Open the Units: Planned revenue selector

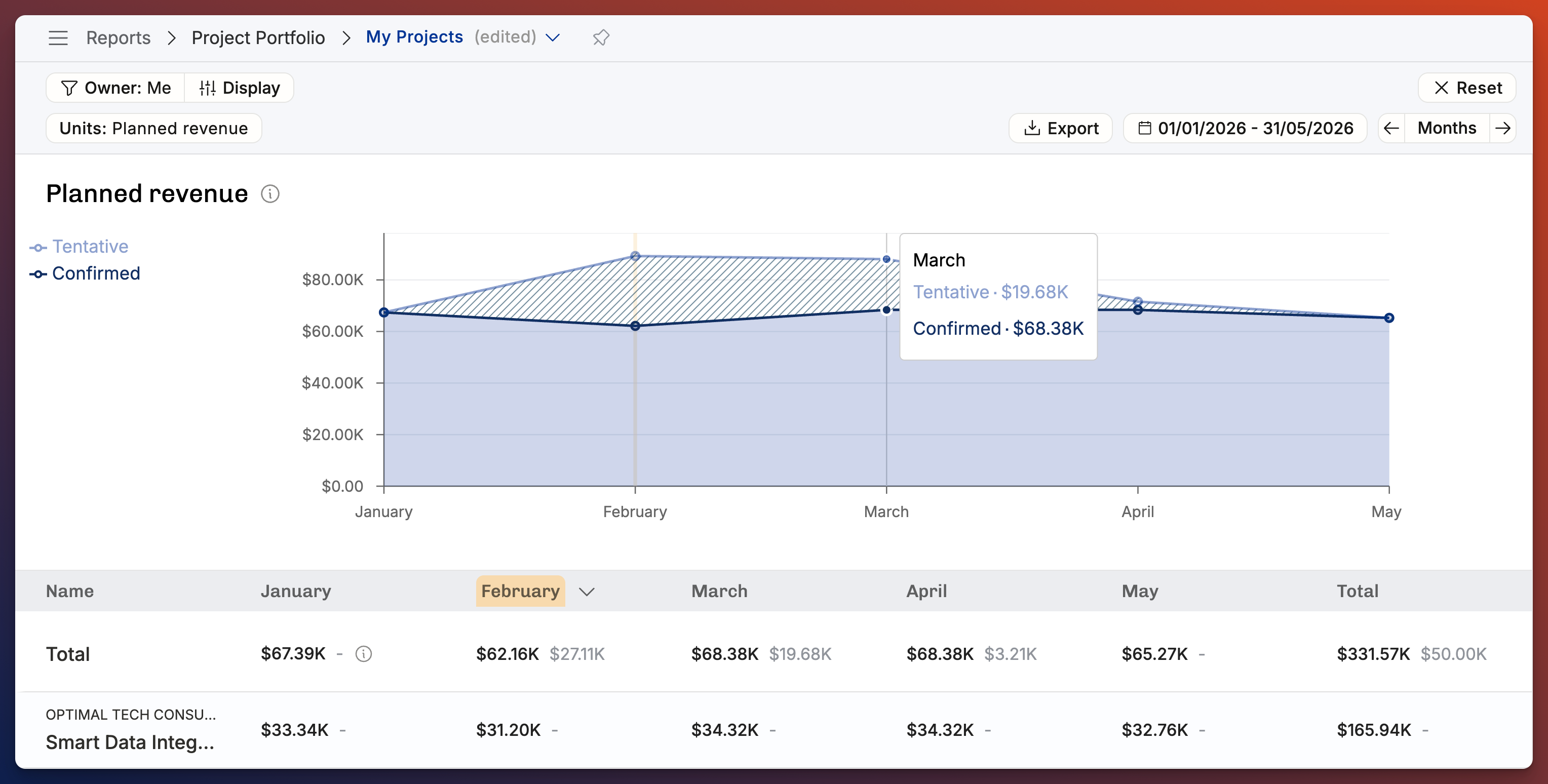click(154, 128)
